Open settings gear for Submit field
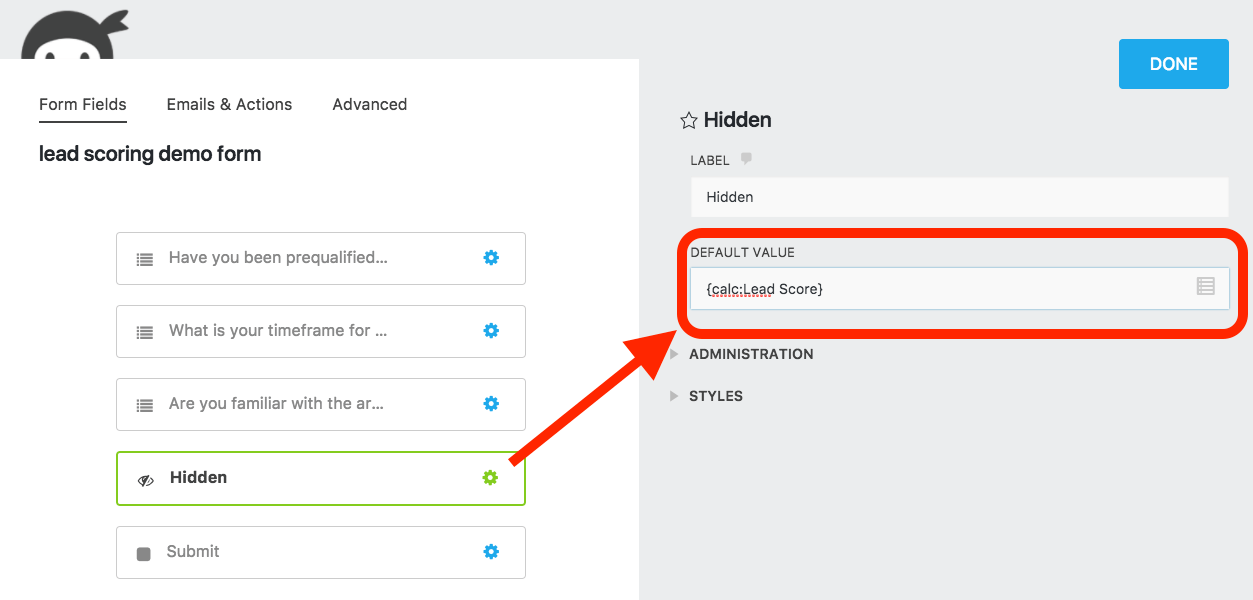The height and width of the screenshot is (600, 1253). click(491, 551)
